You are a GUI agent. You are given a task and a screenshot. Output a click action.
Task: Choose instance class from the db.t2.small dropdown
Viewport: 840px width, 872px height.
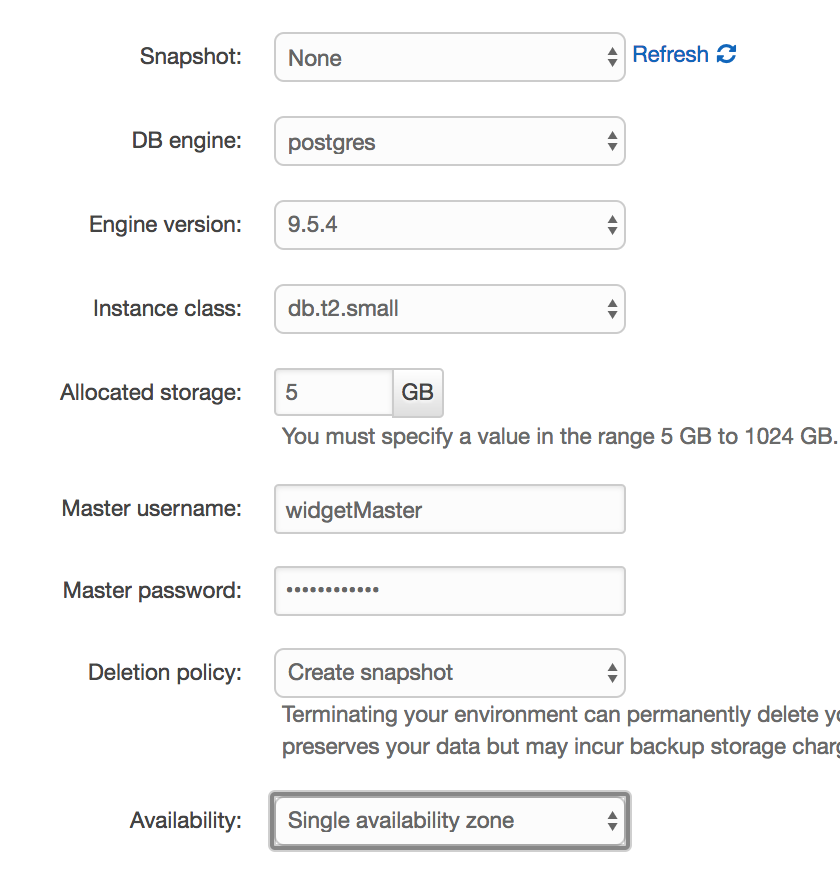[449, 309]
